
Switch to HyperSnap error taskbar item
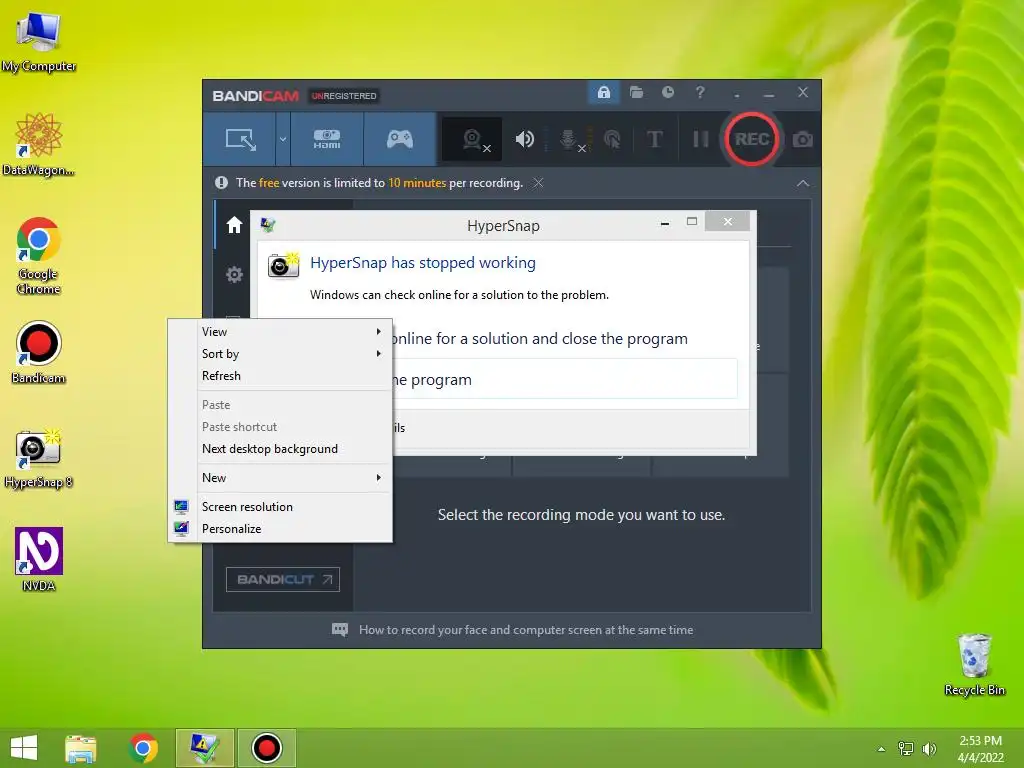click(205, 748)
